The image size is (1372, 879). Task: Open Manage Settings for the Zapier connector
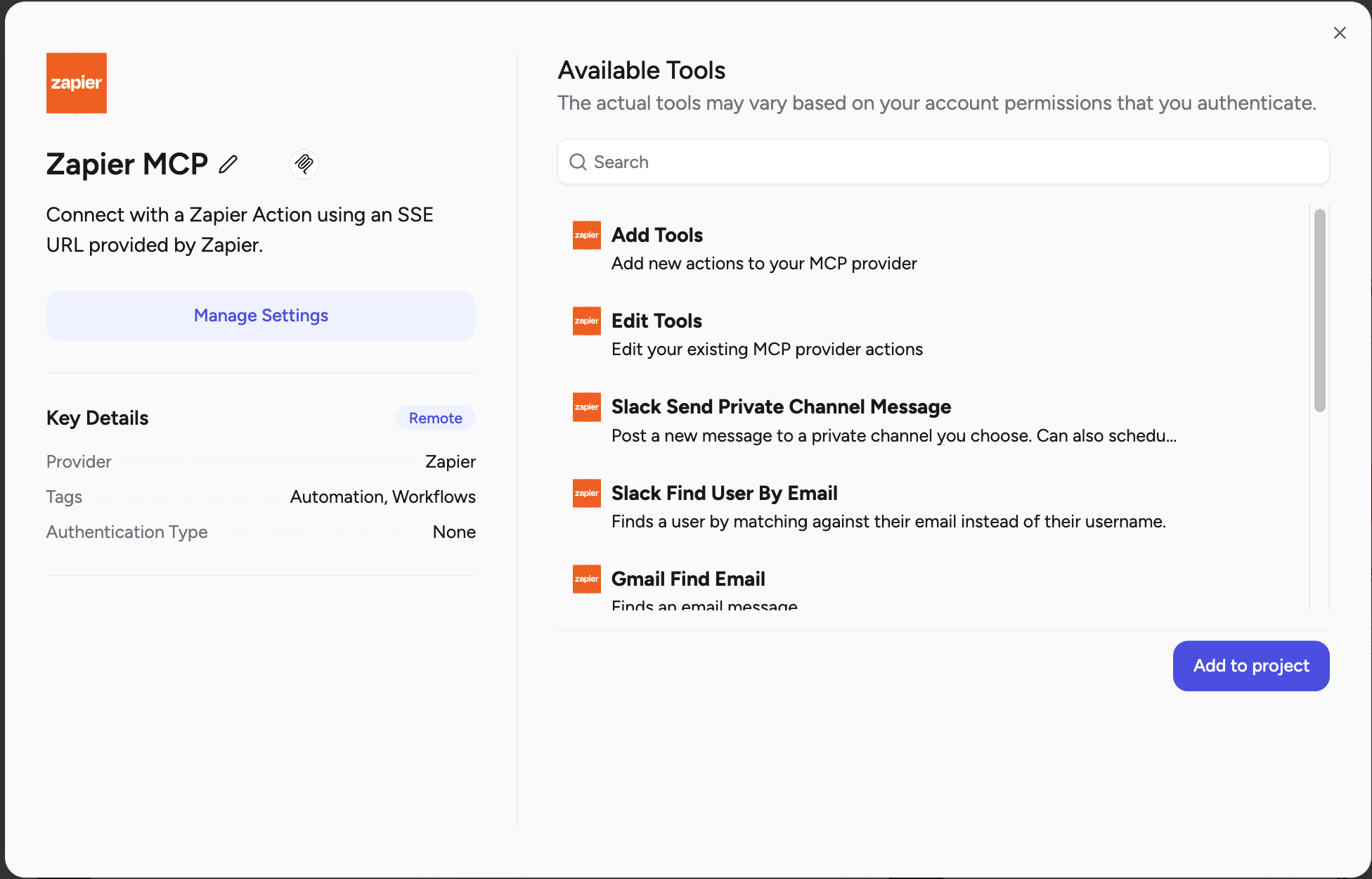(261, 315)
